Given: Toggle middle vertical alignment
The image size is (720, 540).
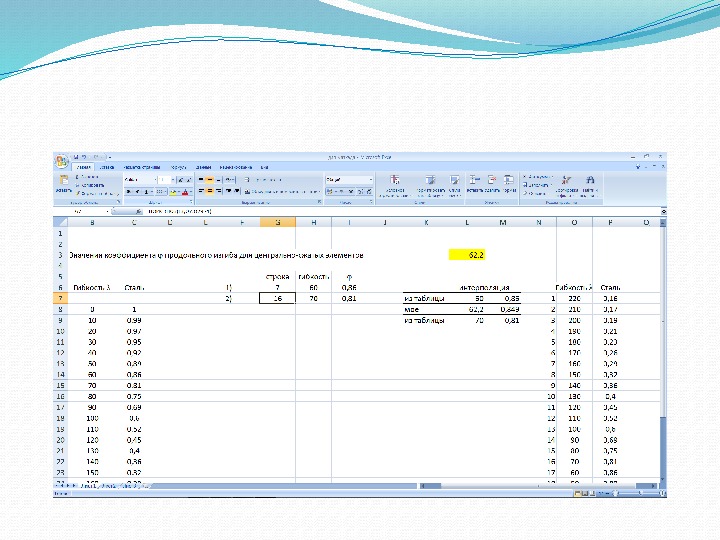Looking at the screenshot, I should 210,180.
